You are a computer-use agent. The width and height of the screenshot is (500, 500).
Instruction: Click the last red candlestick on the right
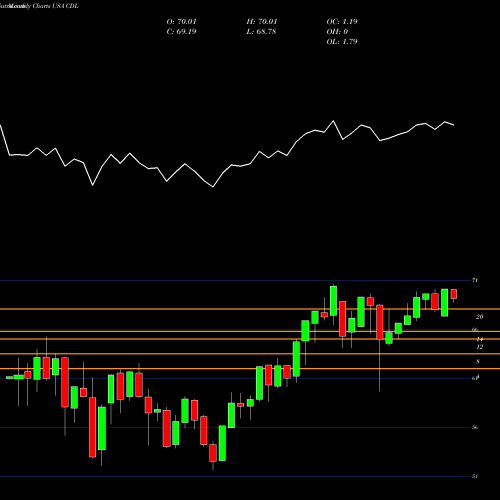click(x=454, y=294)
